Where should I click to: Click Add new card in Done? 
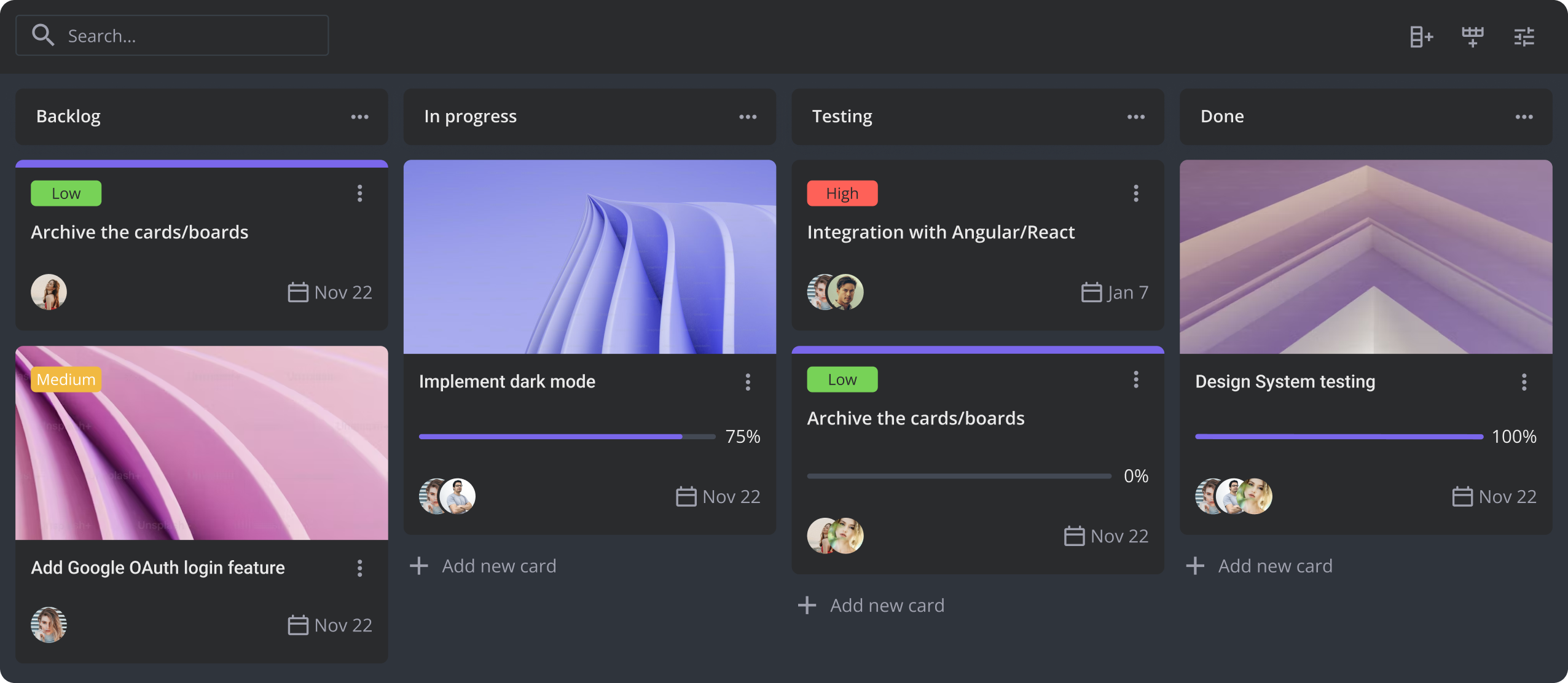[x=1276, y=566]
